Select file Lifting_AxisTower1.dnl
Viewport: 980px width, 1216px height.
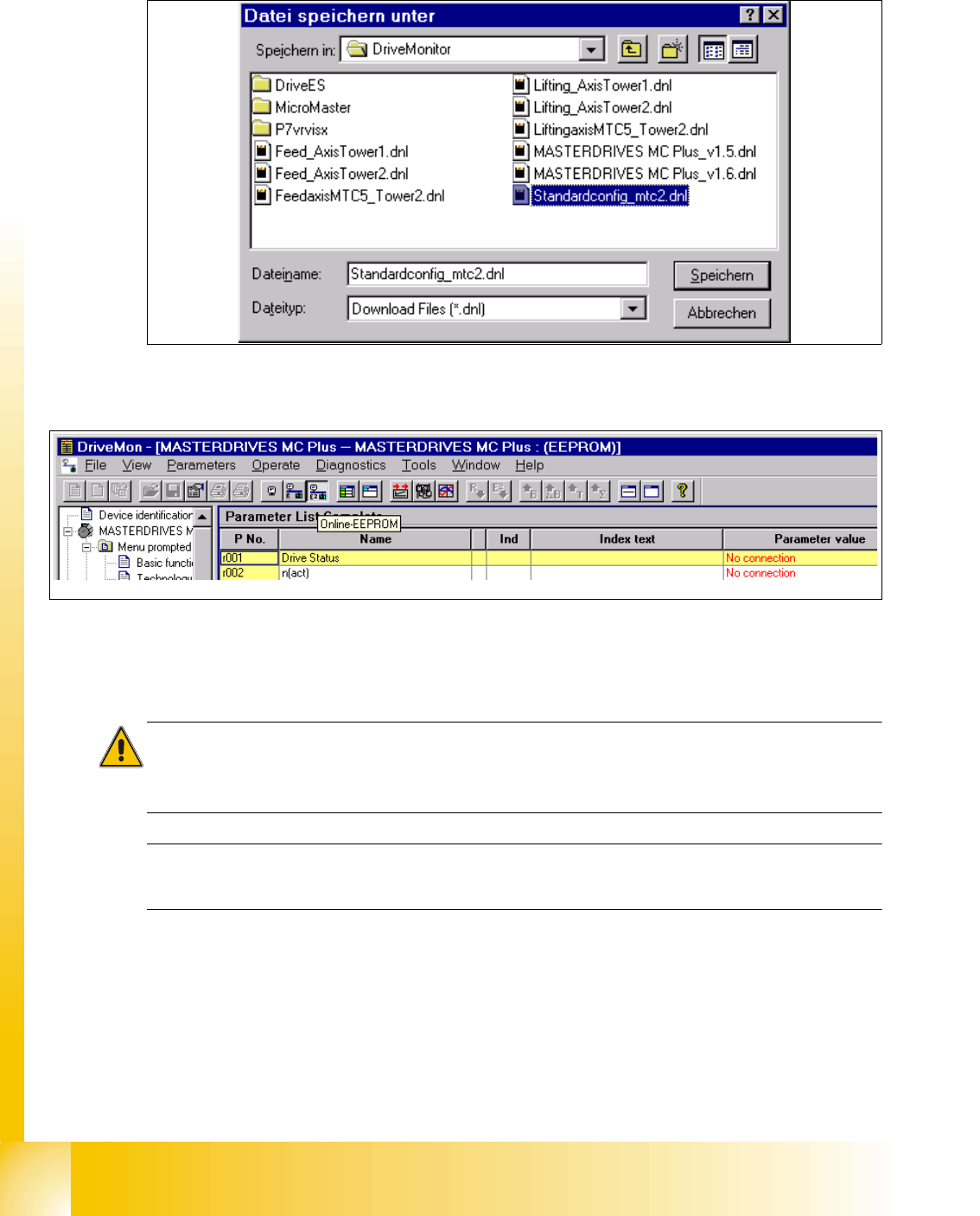pyautogui.click(x=592, y=85)
